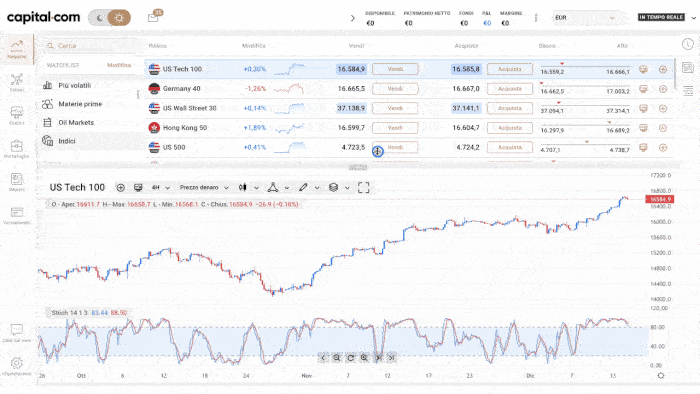Select the US 500 instrument row

409,147
